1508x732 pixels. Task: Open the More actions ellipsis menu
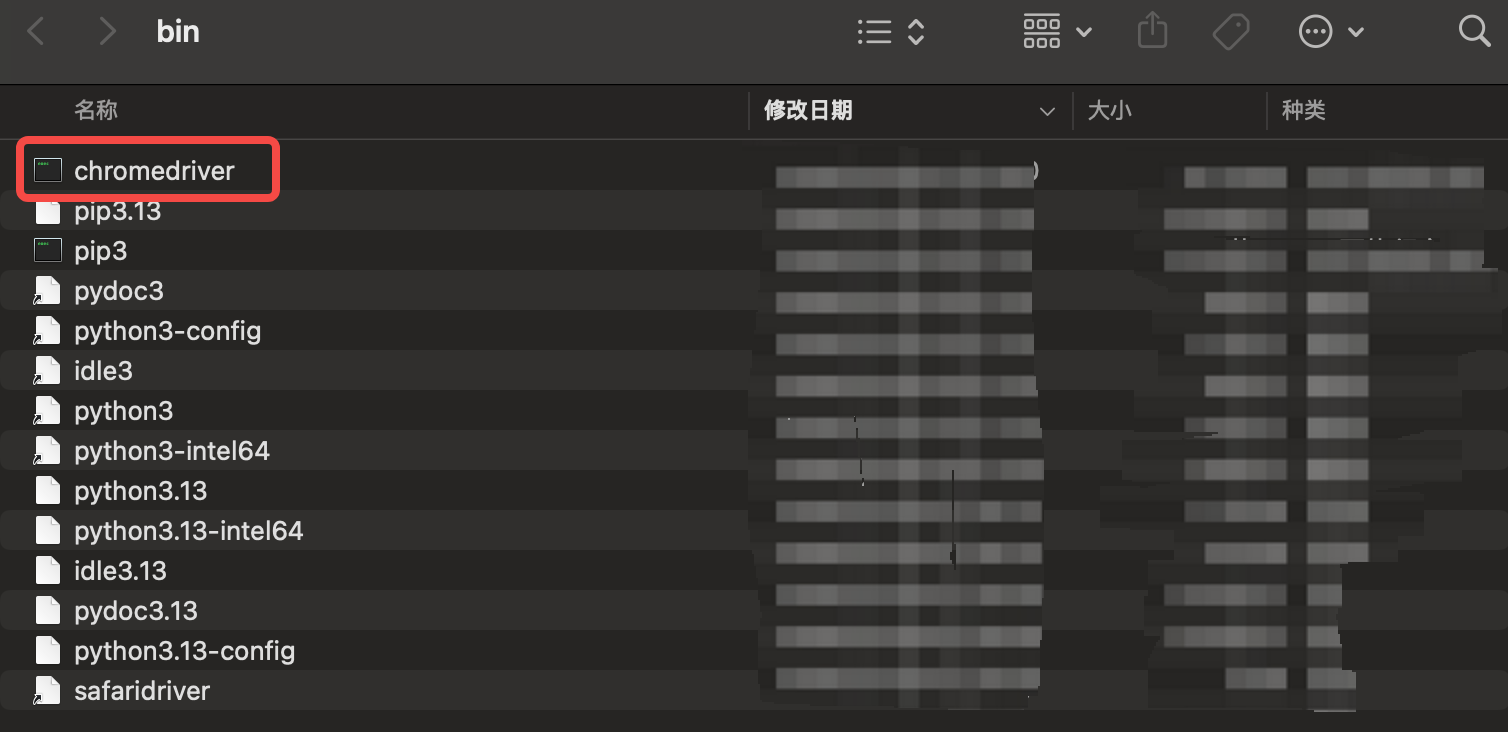coord(1315,31)
